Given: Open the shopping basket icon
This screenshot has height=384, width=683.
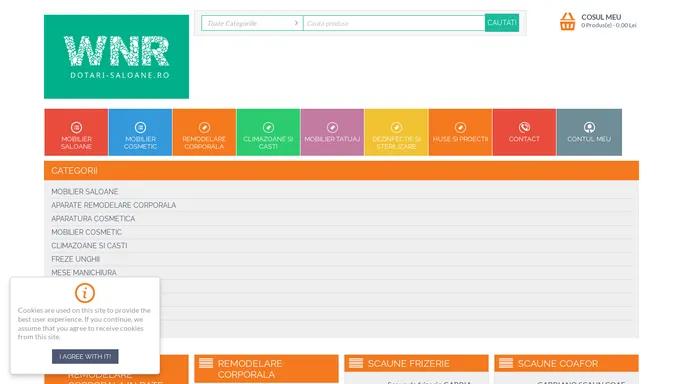Looking at the screenshot, I should [x=567, y=21].
